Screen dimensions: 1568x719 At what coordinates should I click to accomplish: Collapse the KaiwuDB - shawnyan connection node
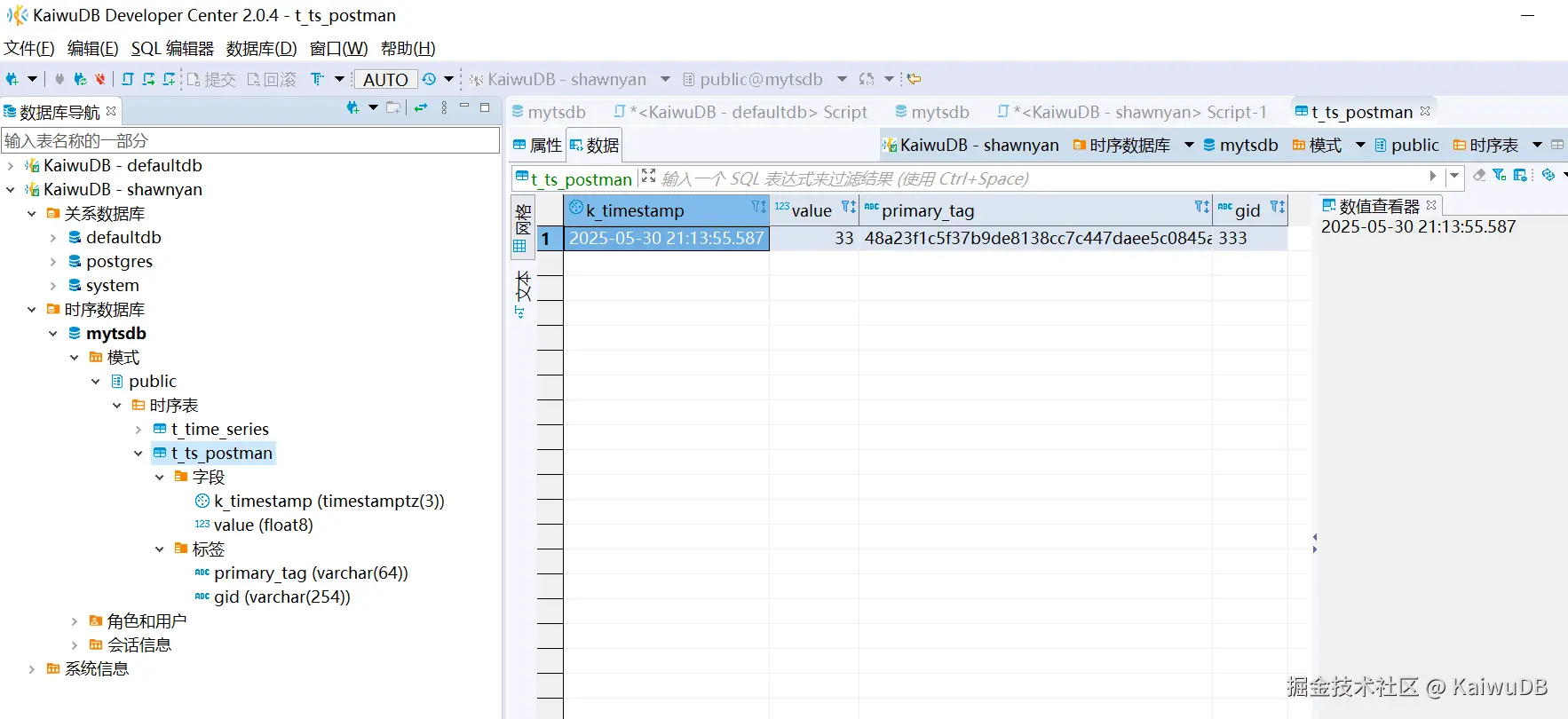pos(10,189)
